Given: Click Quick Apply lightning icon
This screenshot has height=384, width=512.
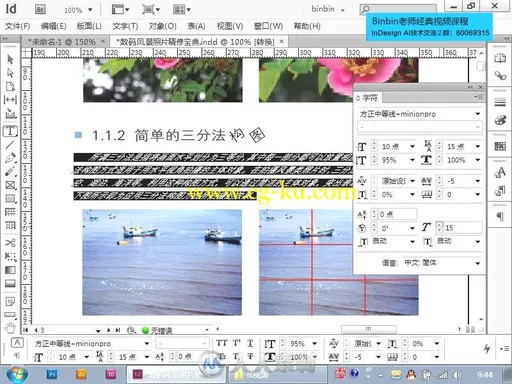Looking at the screenshot, I should [x=487, y=349].
